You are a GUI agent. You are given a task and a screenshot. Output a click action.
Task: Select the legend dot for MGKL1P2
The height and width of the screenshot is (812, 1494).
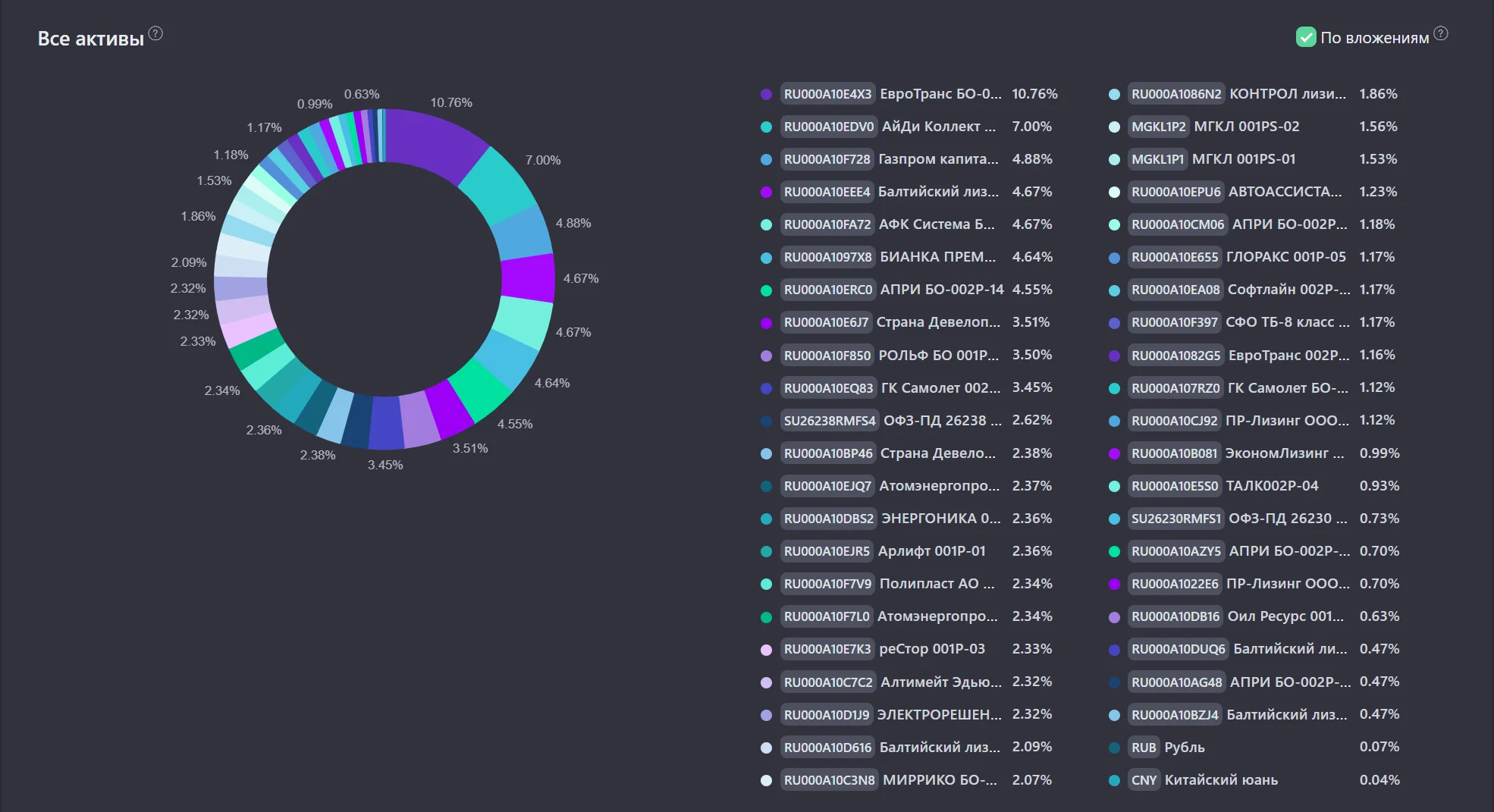(1114, 127)
